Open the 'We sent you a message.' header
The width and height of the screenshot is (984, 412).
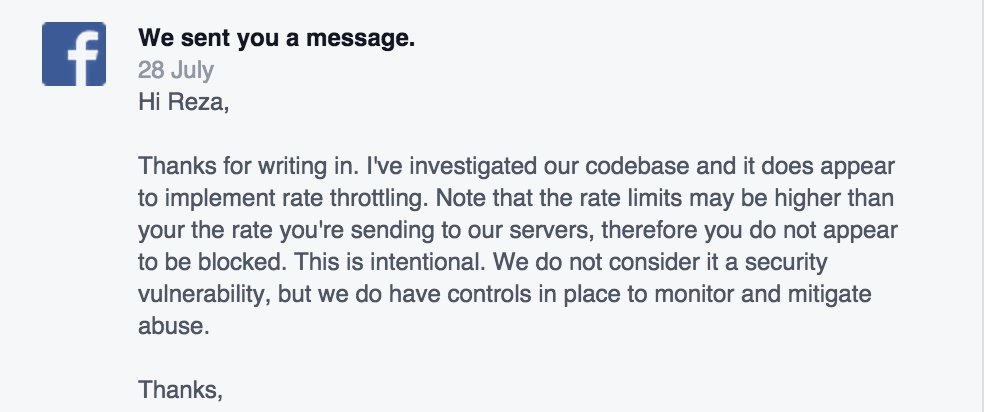(x=277, y=39)
